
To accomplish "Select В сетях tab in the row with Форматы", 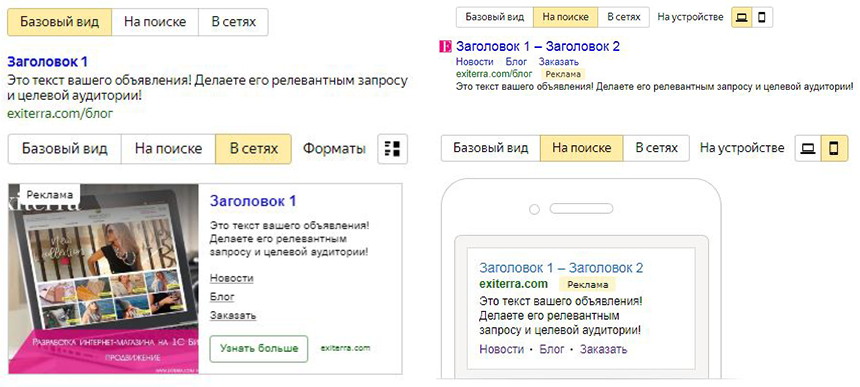I will 253,149.
